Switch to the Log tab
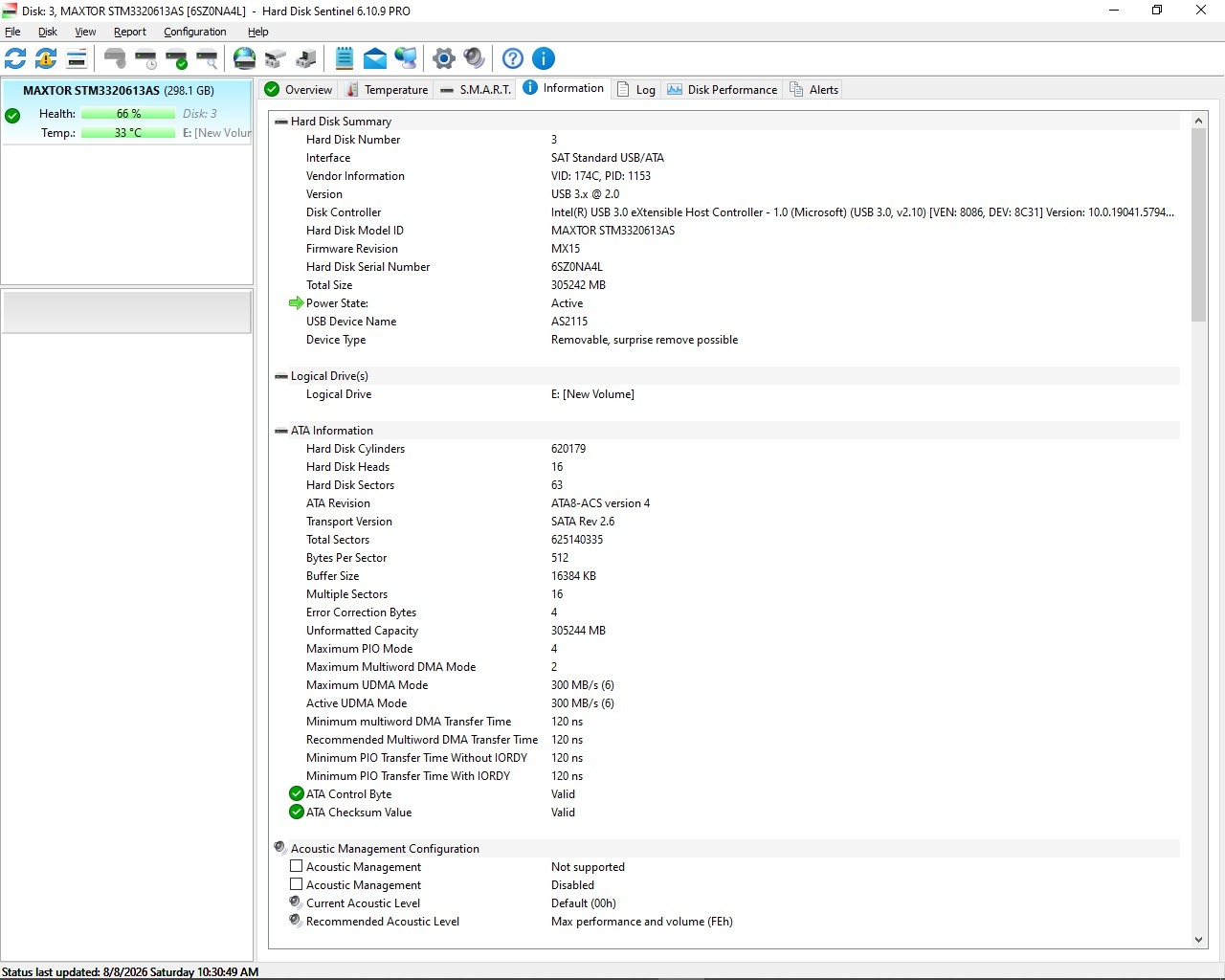Image resolution: width=1225 pixels, height=980 pixels. pyautogui.click(x=636, y=89)
